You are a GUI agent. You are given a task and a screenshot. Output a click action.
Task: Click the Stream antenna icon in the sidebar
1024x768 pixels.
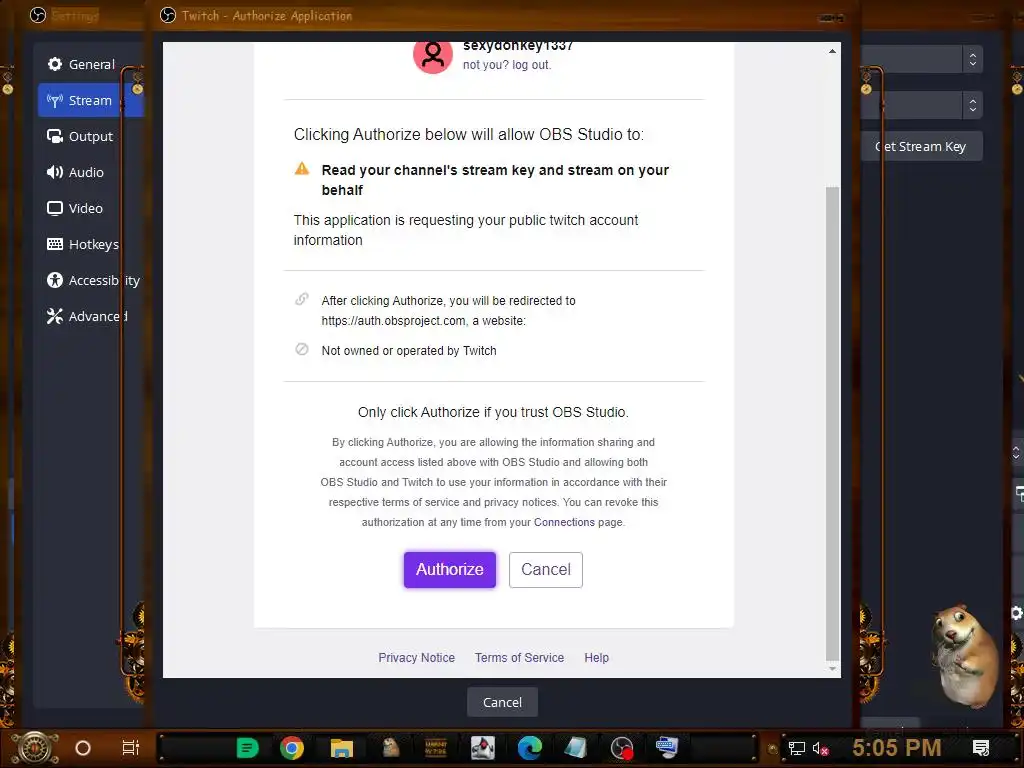pyautogui.click(x=55, y=100)
